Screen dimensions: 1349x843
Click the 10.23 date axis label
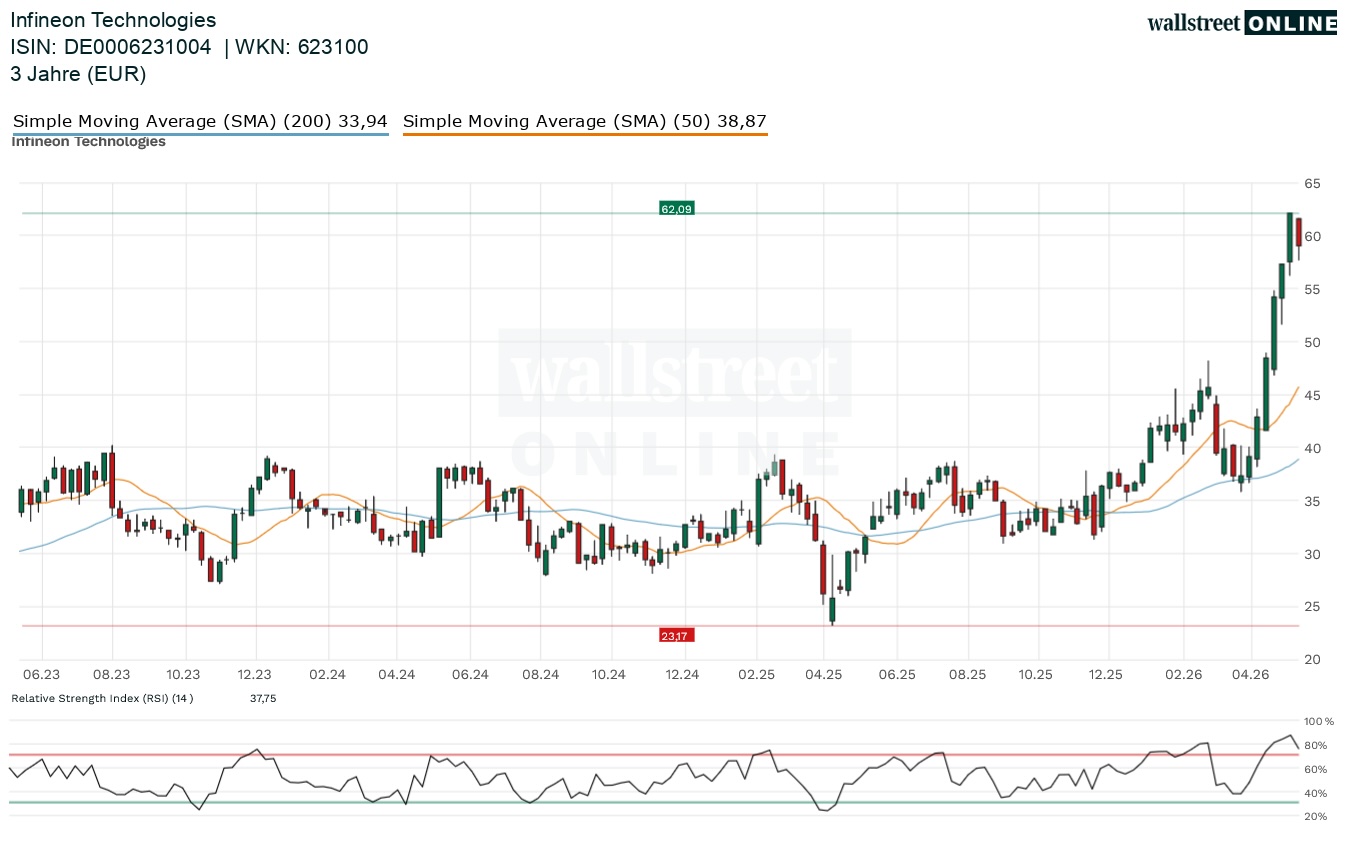(x=184, y=675)
